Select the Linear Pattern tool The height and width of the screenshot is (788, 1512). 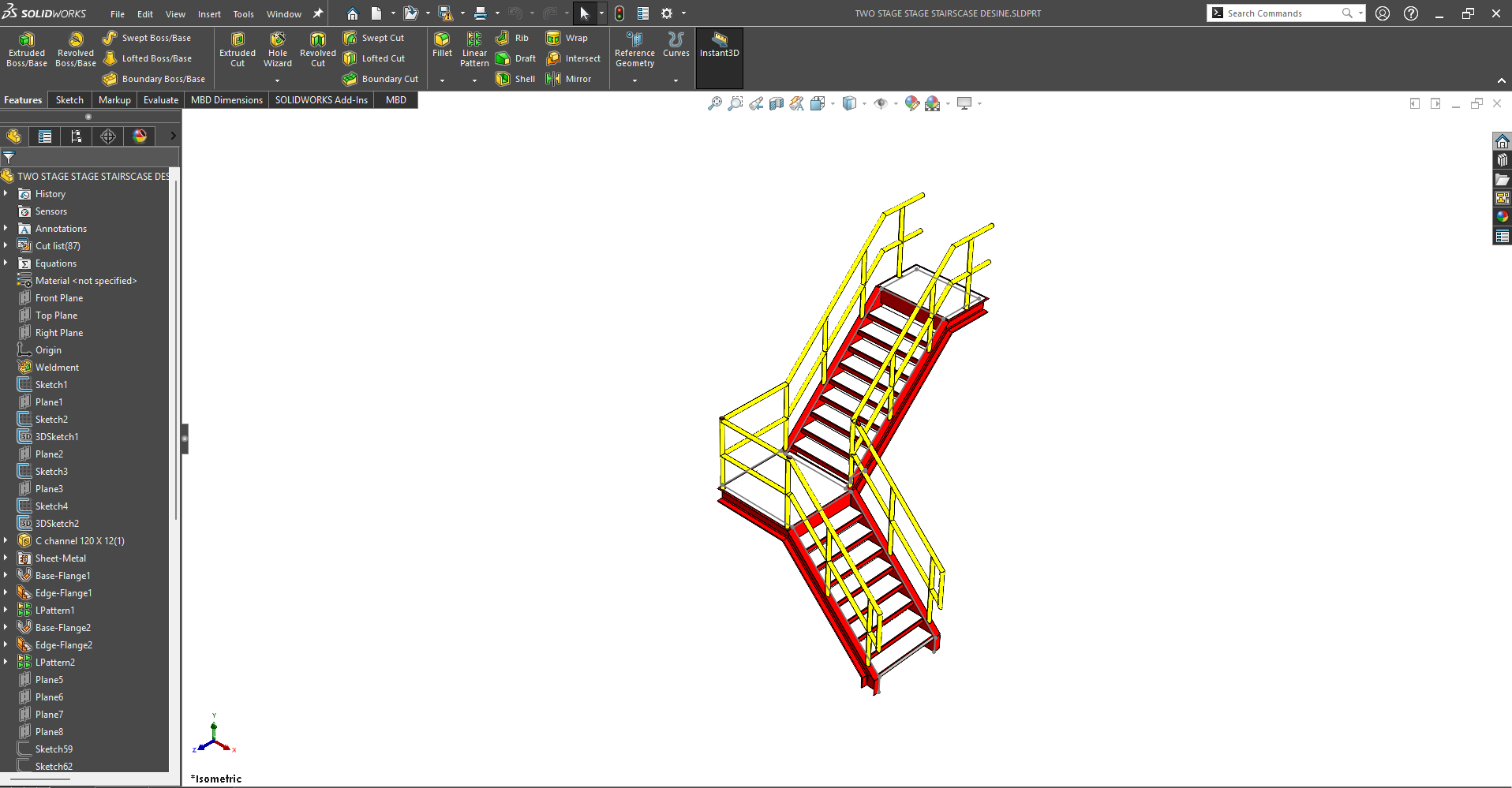click(x=474, y=50)
